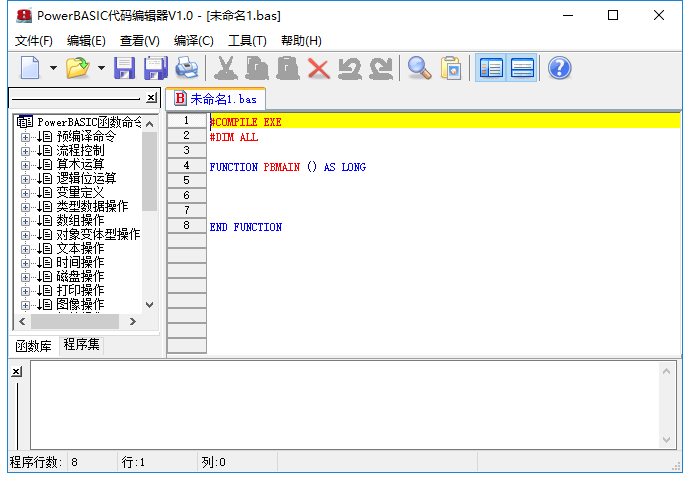The image size is (690, 480).
Task: Print the code with printer icon
Action: tap(187, 68)
